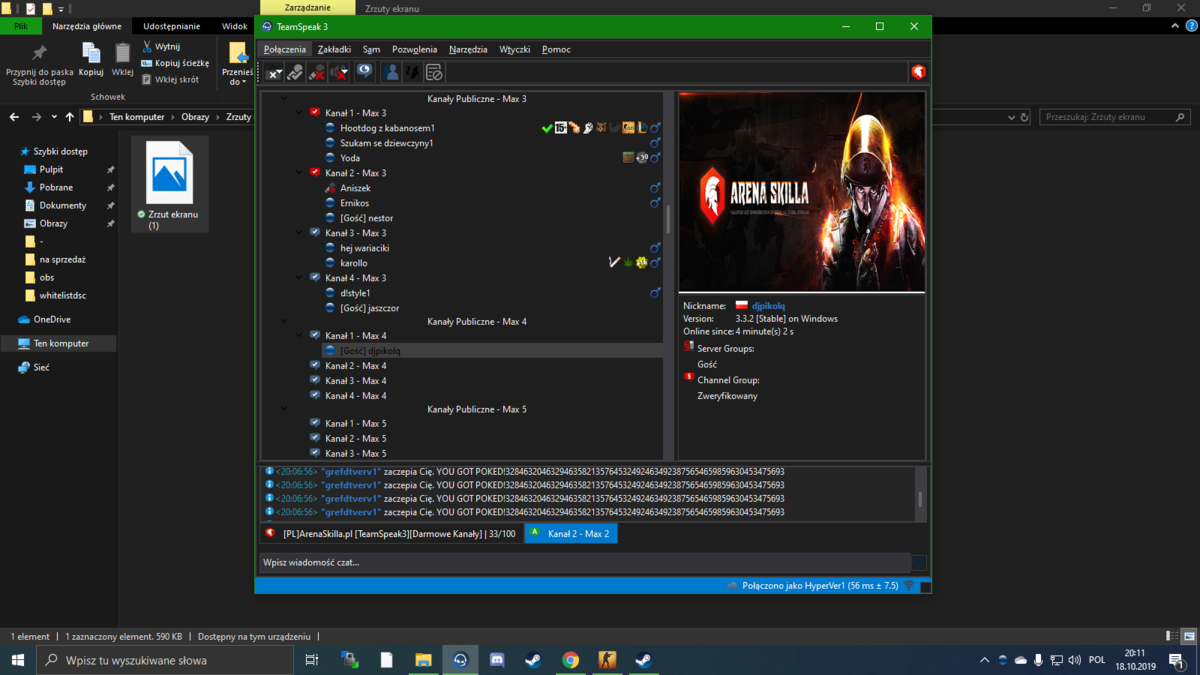1200x675 pixels.
Task: Toggle subscription on Kanał 2 - Max 4
Action: 315,366
